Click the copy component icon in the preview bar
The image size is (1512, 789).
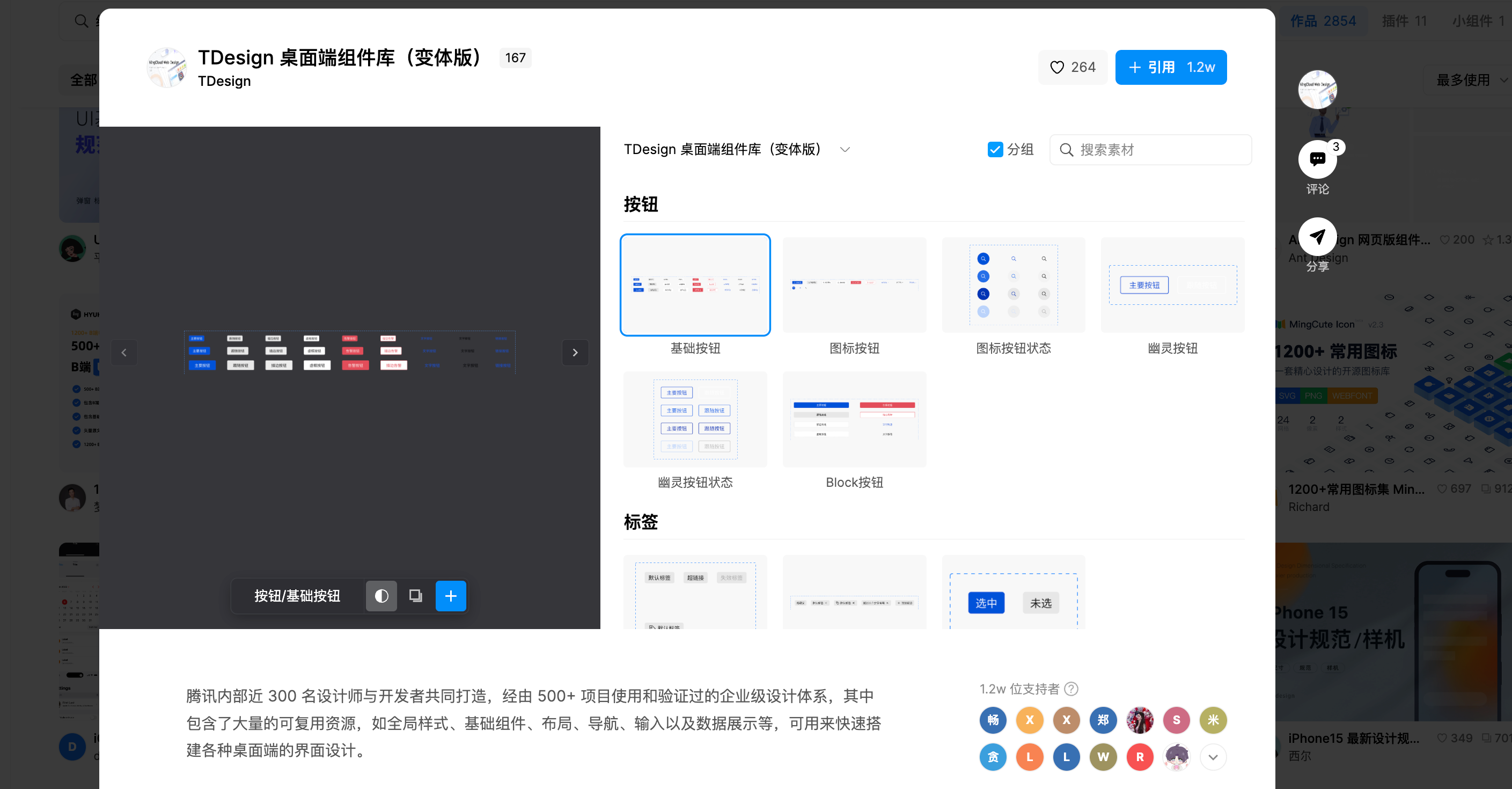(416, 596)
